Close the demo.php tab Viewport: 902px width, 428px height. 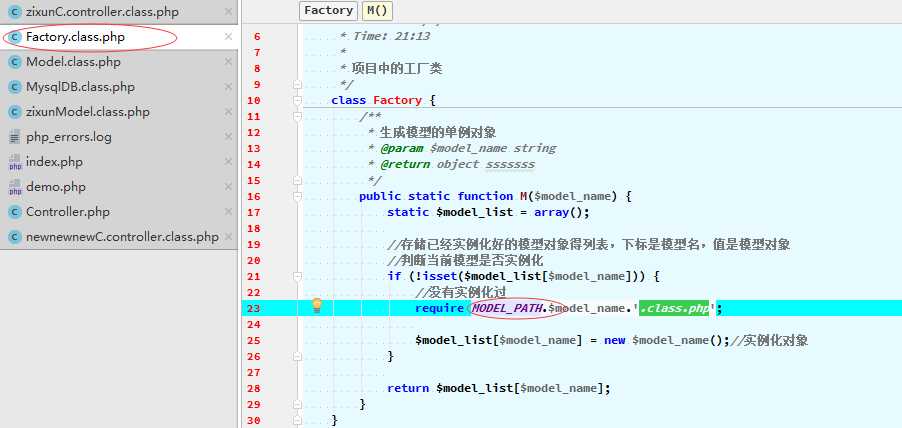coord(228,187)
